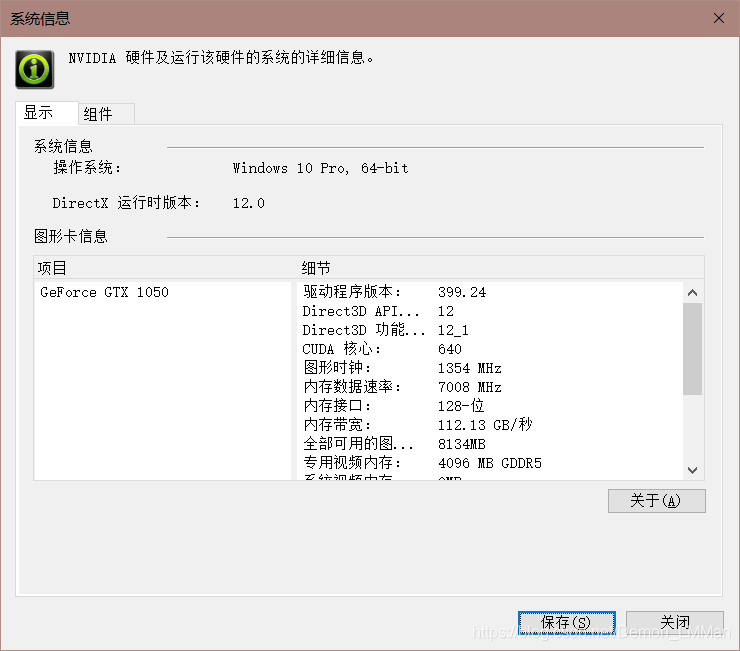Click the 保存(S) button

coord(566,622)
